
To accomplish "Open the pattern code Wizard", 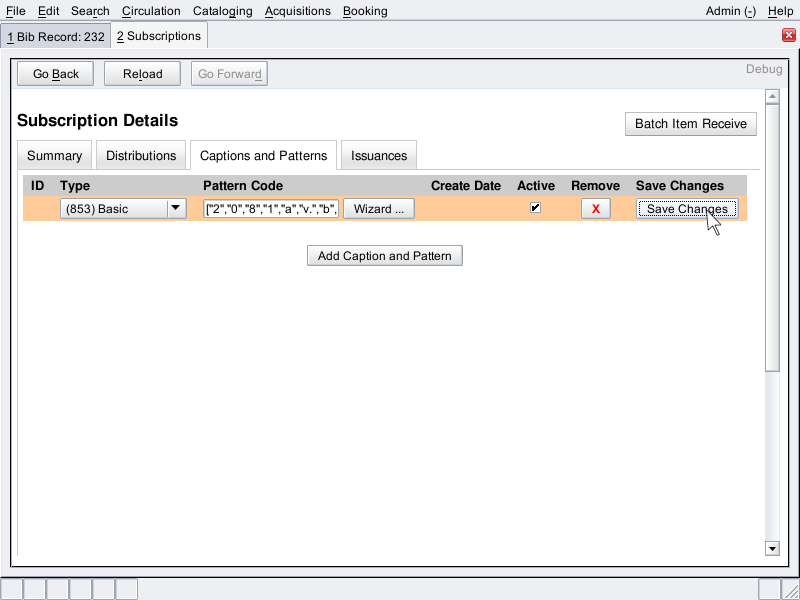I will [x=379, y=209].
